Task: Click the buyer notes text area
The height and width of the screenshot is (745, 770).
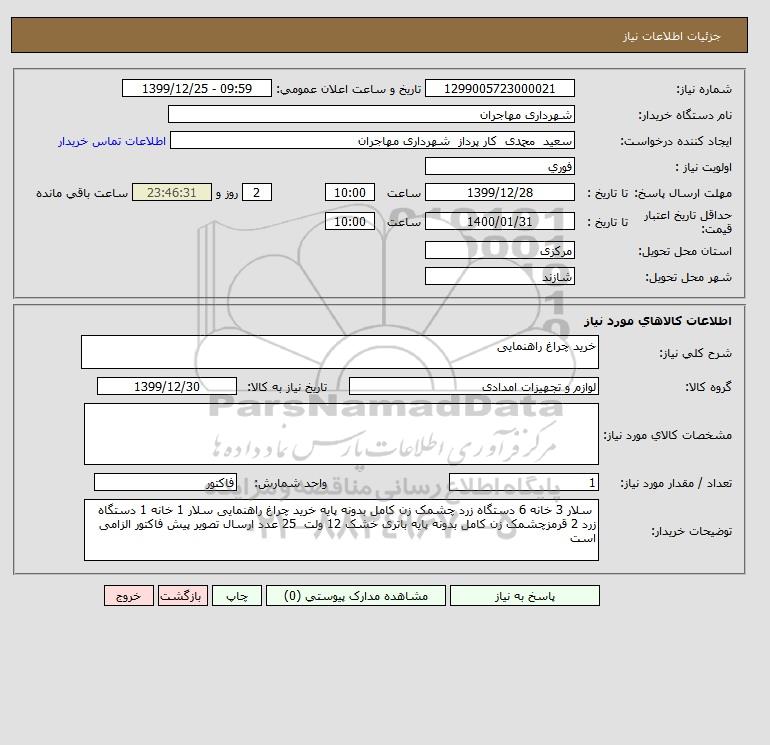Action: click(341, 530)
